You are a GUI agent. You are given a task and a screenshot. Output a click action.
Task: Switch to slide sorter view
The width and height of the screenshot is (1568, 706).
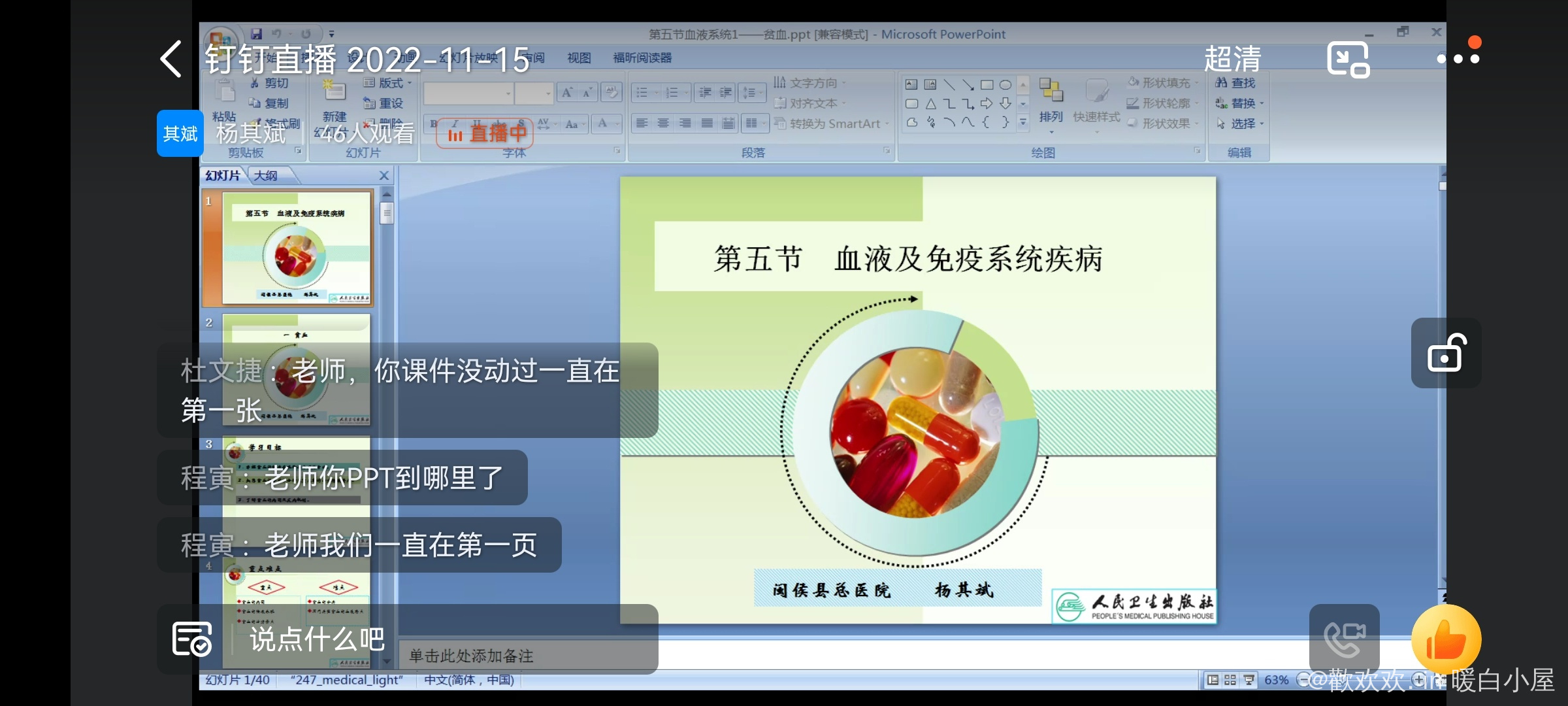[1230, 680]
